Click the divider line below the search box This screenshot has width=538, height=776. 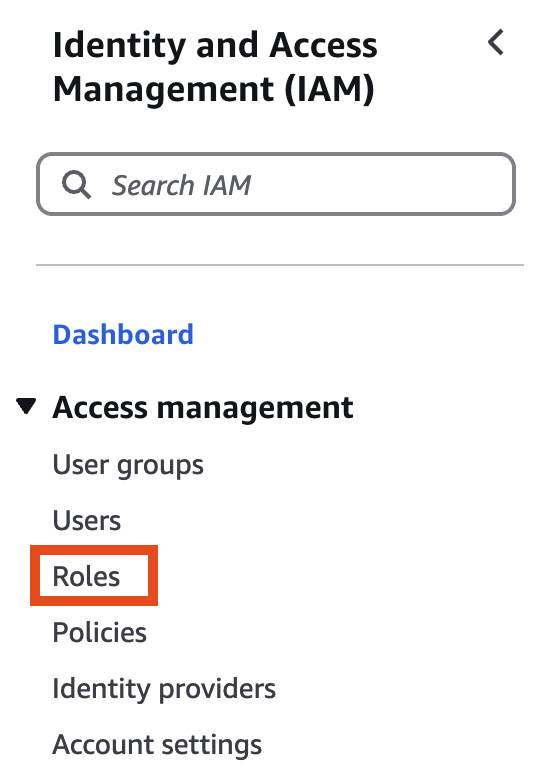pyautogui.click(x=280, y=265)
